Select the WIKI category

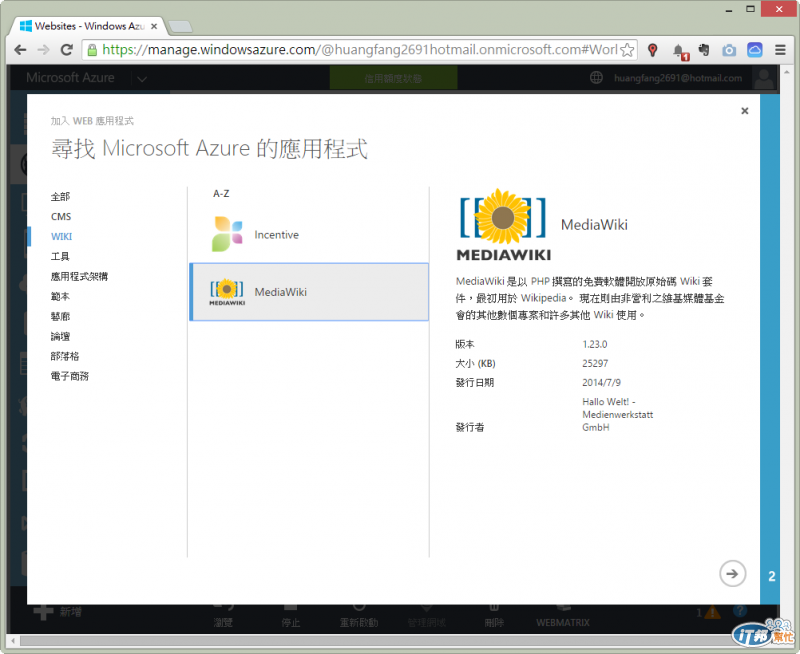(x=61, y=236)
